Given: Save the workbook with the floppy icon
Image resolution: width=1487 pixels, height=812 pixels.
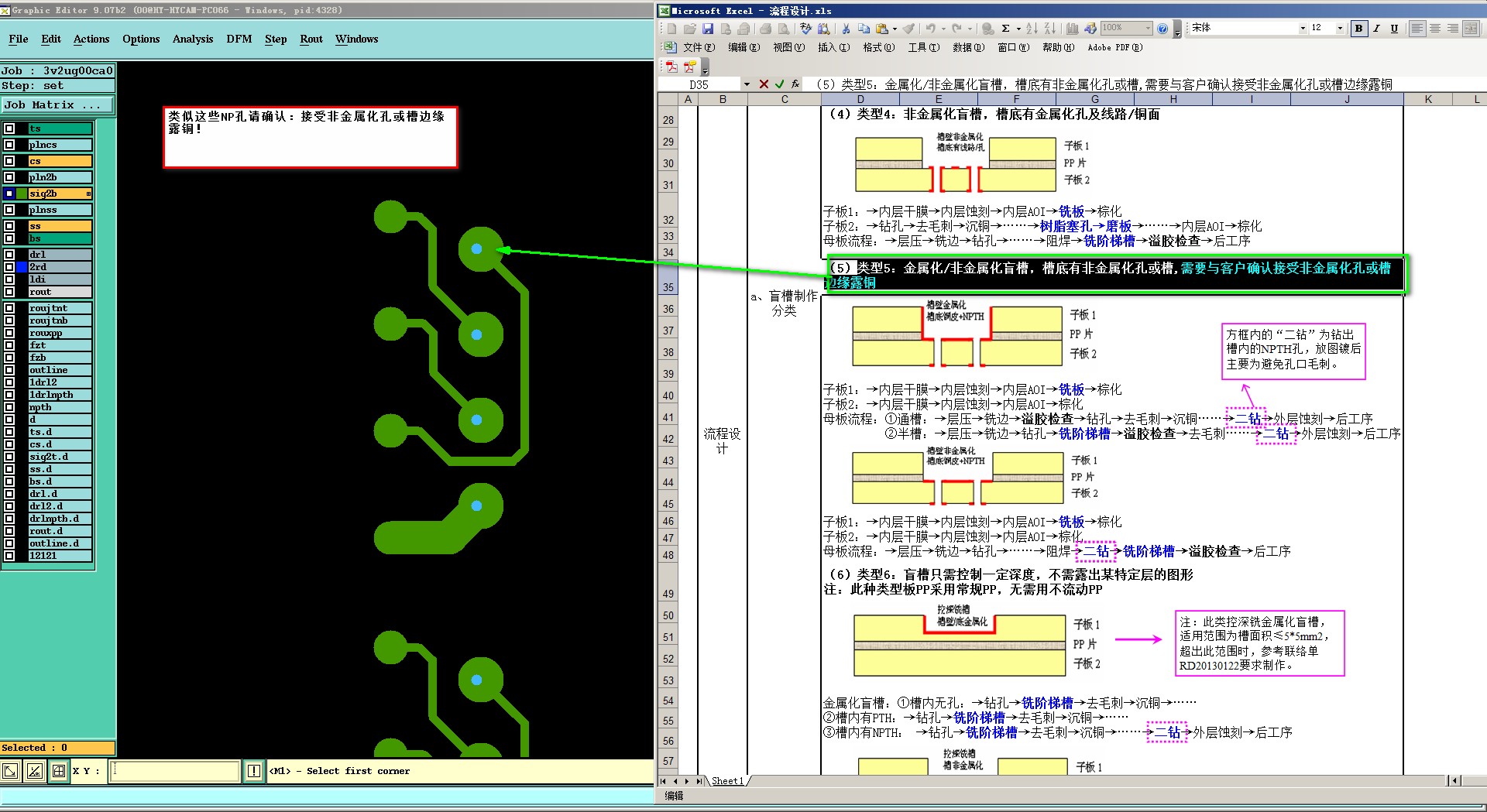Looking at the screenshot, I should click(x=707, y=29).
